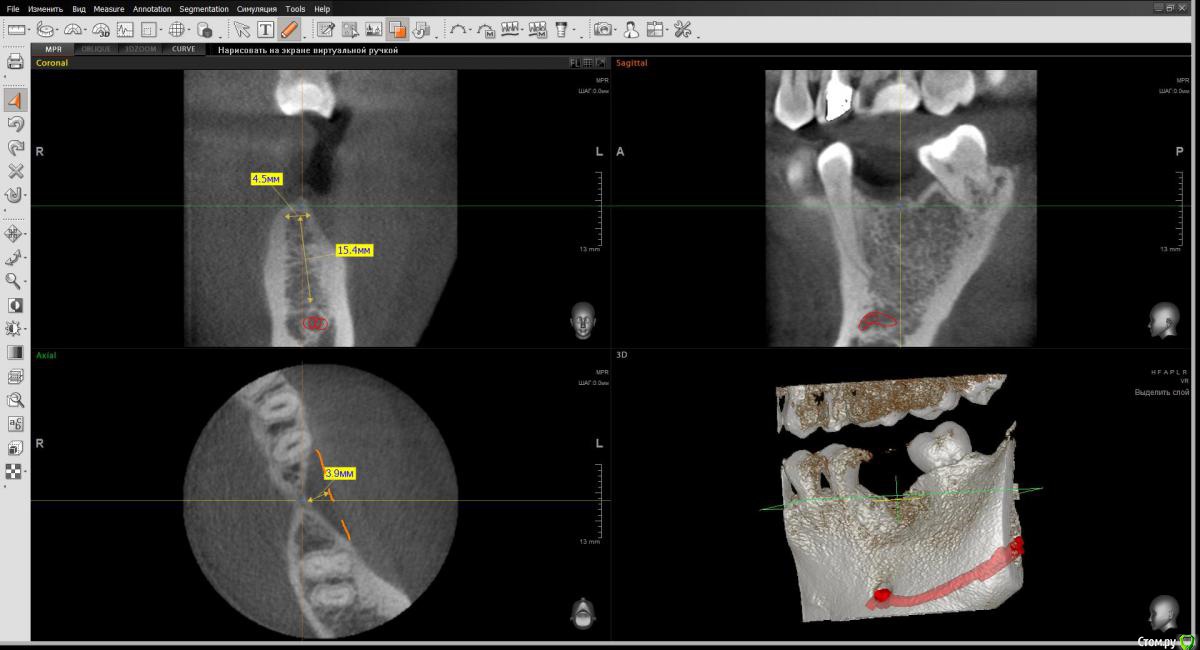Click the printer icon in left sidebar
This screenshot has height=650, width=1200.
(15, 63)
